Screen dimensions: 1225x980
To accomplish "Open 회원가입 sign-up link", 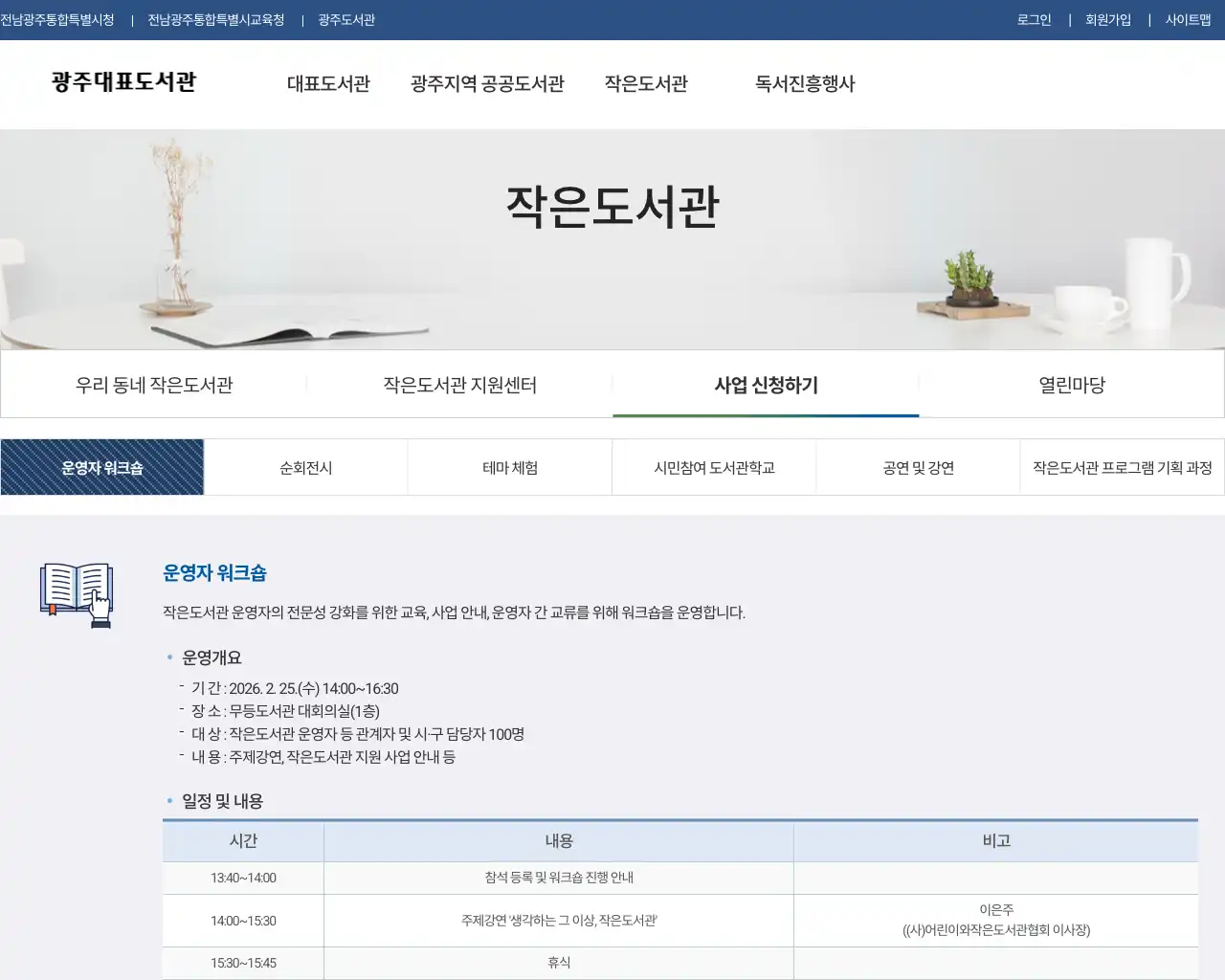I will tap(1108, 20).
